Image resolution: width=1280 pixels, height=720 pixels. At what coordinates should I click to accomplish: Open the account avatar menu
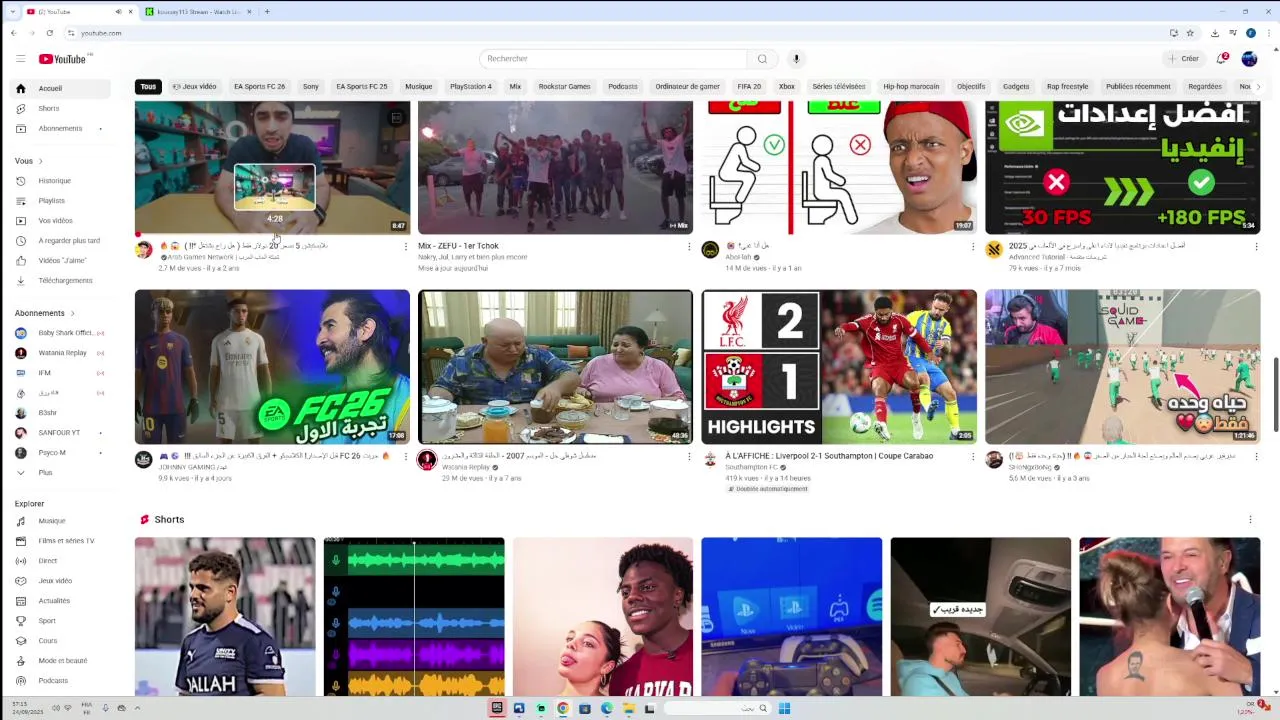(x=1249, y=59)
